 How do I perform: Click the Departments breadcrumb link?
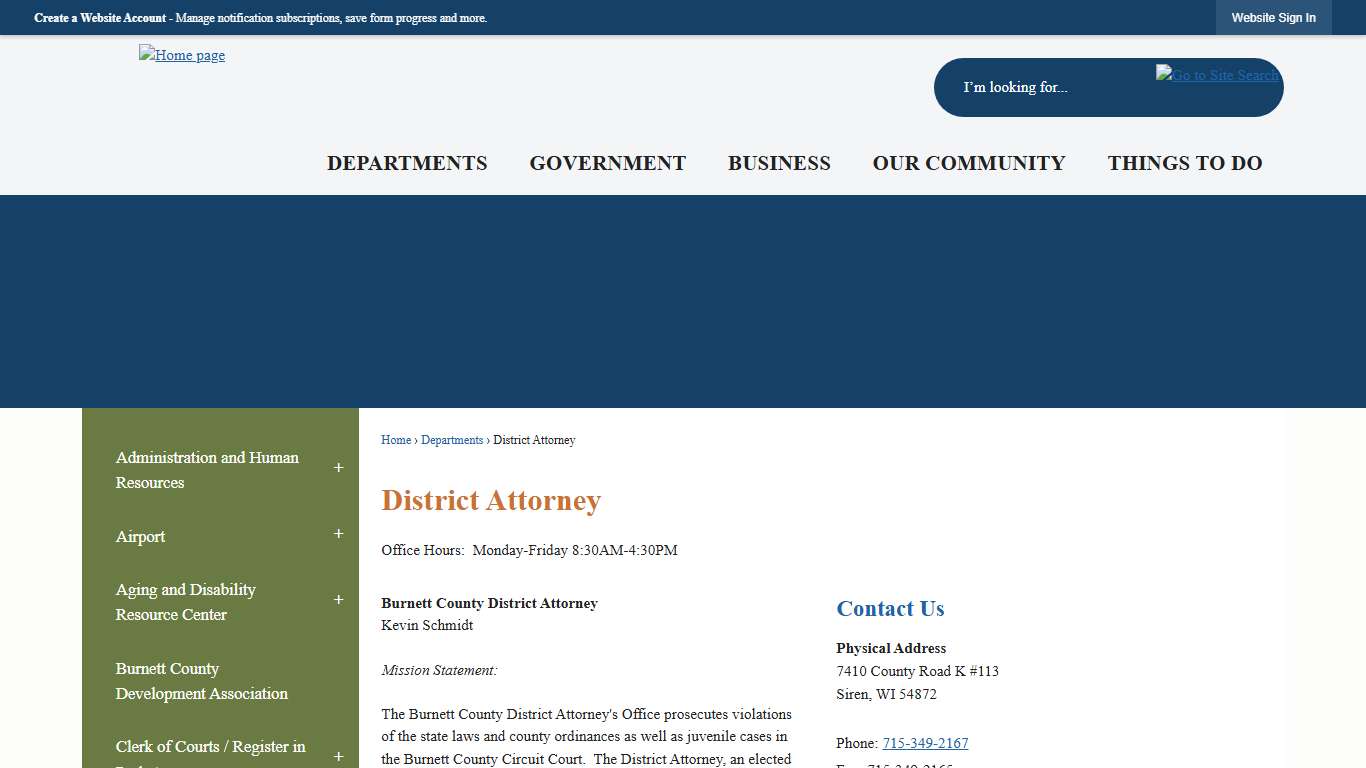[452, 440]
